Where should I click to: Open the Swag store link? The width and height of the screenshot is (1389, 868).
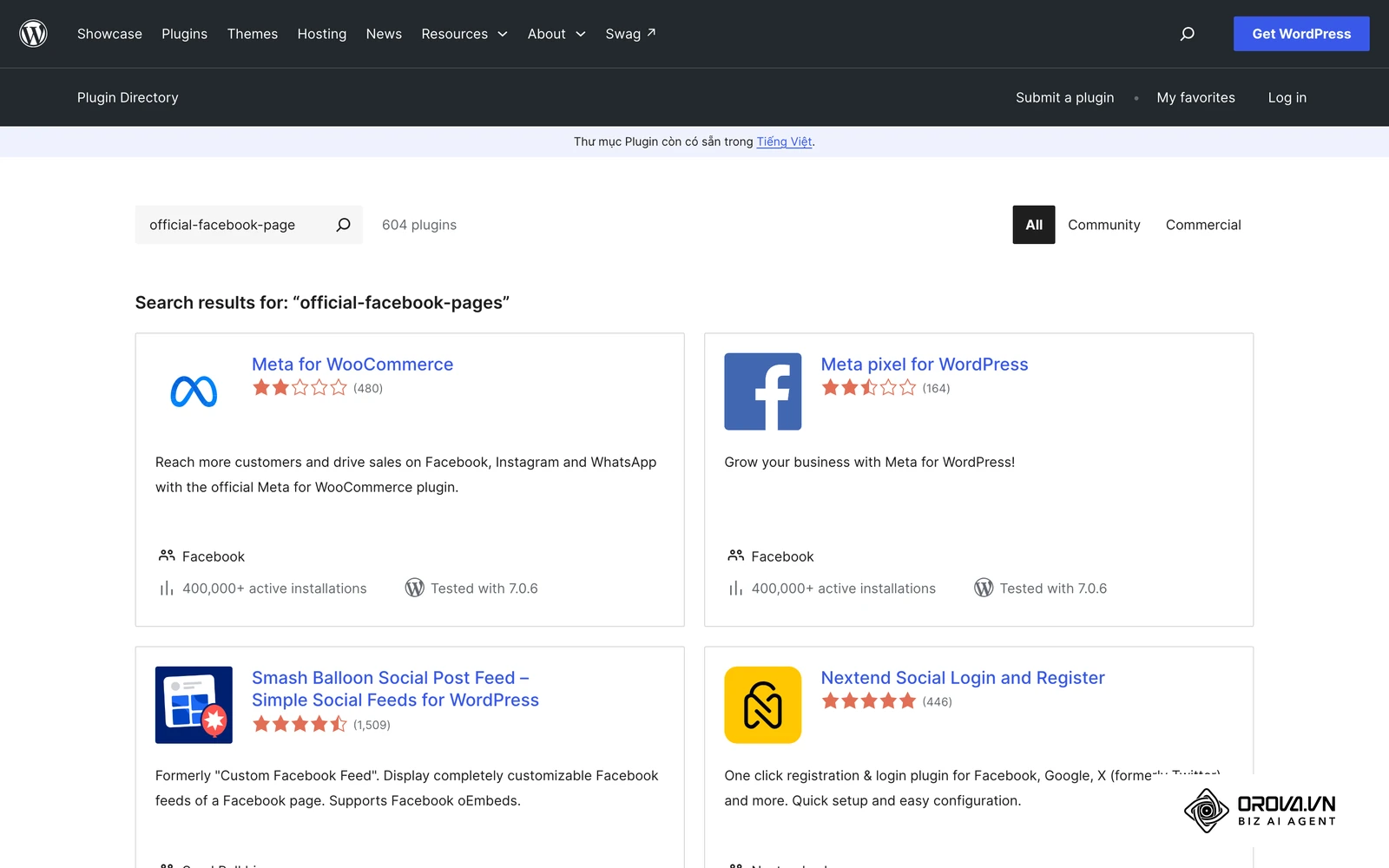(630, 34)
